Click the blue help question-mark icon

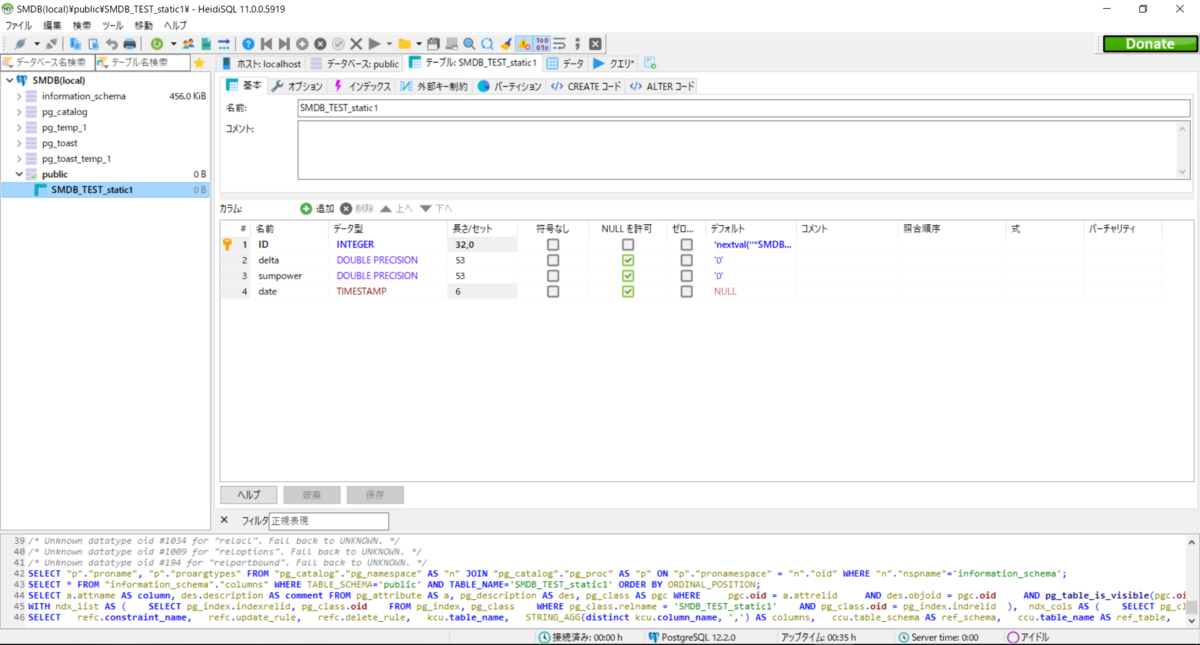pos(248,44)
